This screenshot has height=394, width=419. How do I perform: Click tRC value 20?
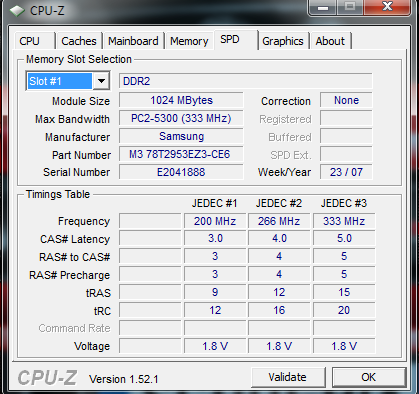pyautogui.click(x=344, y=310)
